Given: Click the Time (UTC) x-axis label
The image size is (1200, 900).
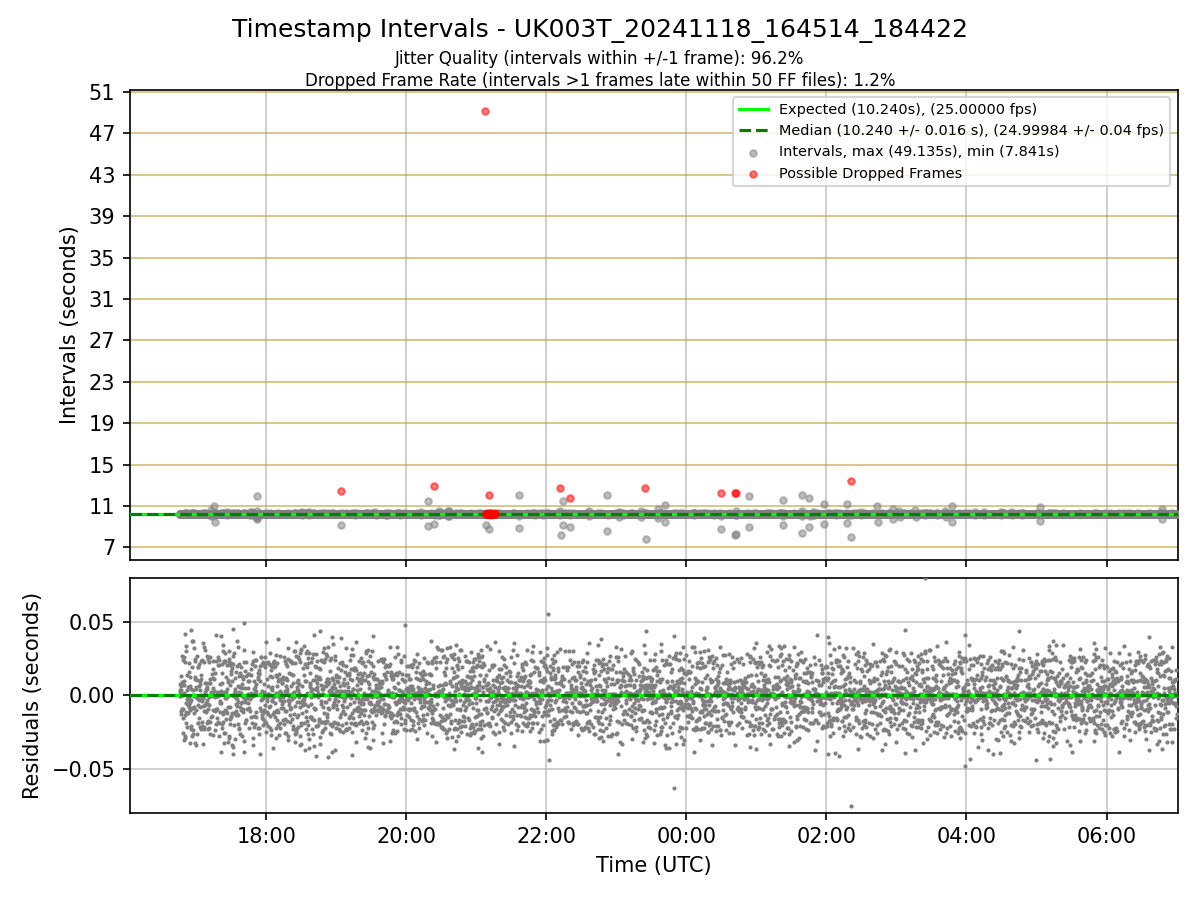Looking at the screenshot, I should point(654,865).
